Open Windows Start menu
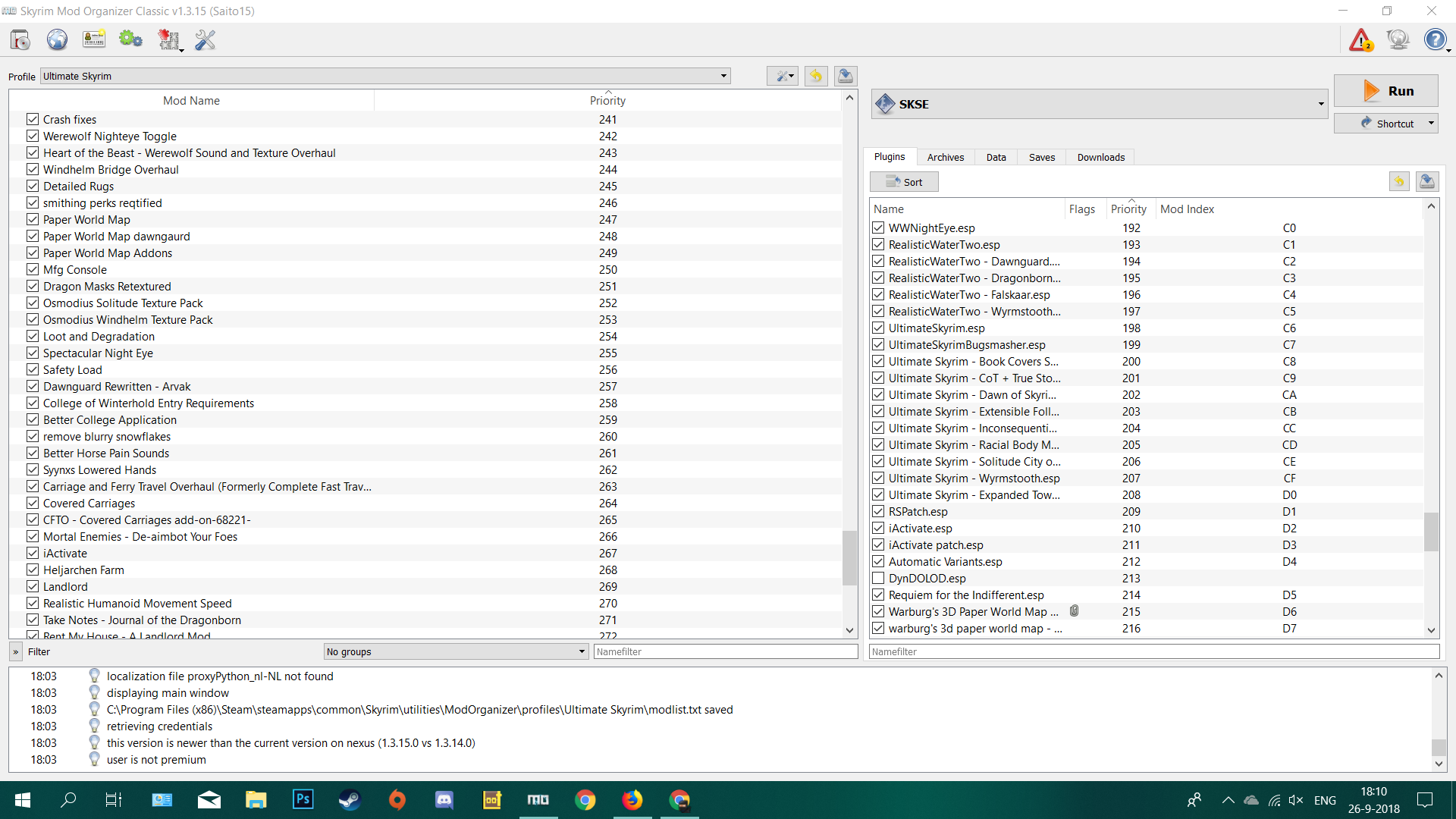The width and height of the screenshot is (1456, 819). tap(23, 800)
